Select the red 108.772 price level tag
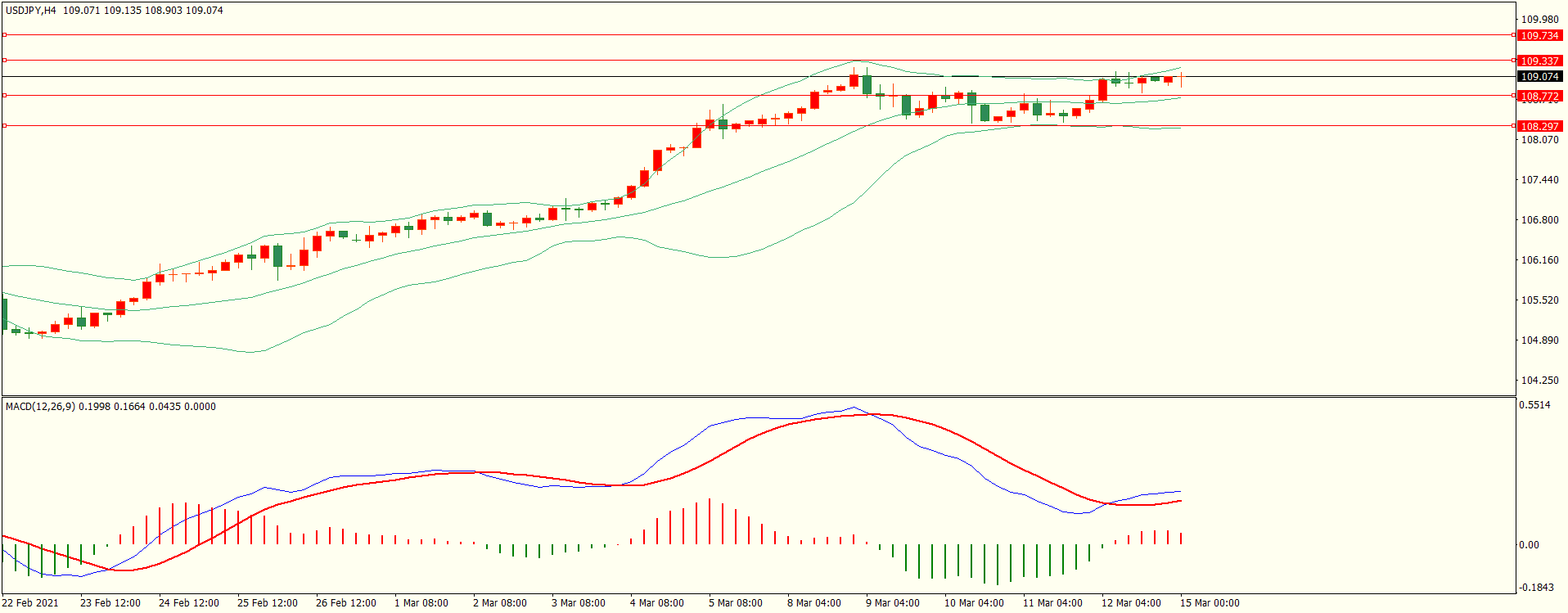 (1539, 96)
